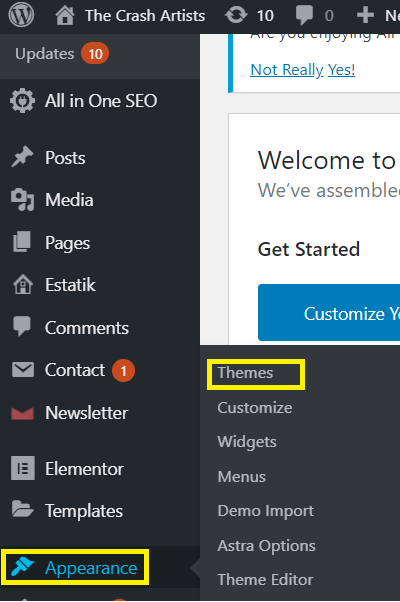The width and height of the screenshot is (400, 602).
Task: Click the Elementor icon
Action: coord(23,468)
